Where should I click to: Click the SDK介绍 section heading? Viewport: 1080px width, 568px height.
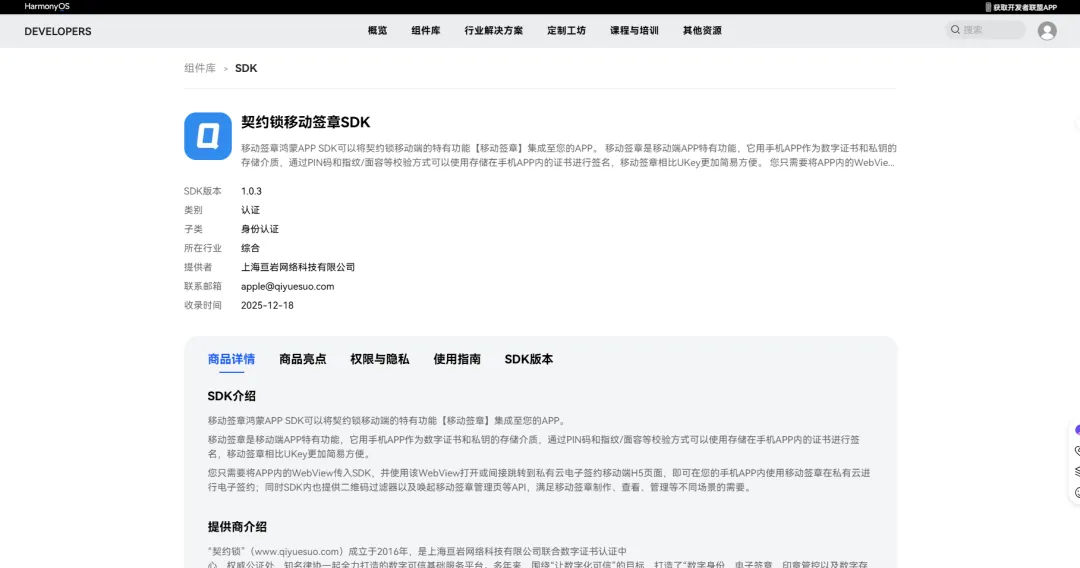tap(231, 396)
